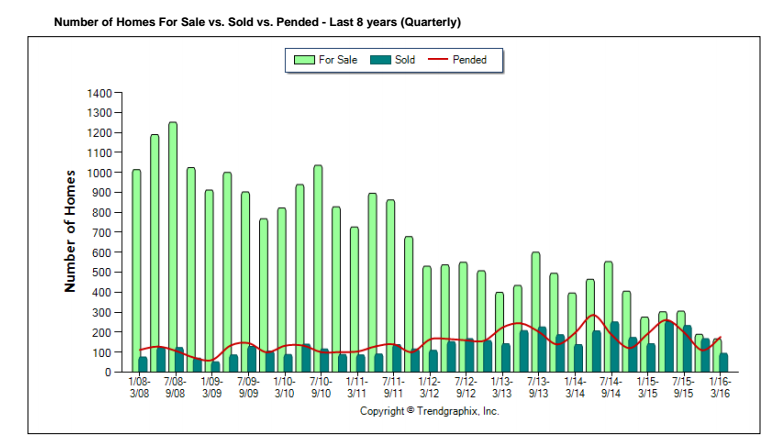Select the 'Sold' legend label text
The width and height of the screenshot is (784, 444).
tap(405, 60)
